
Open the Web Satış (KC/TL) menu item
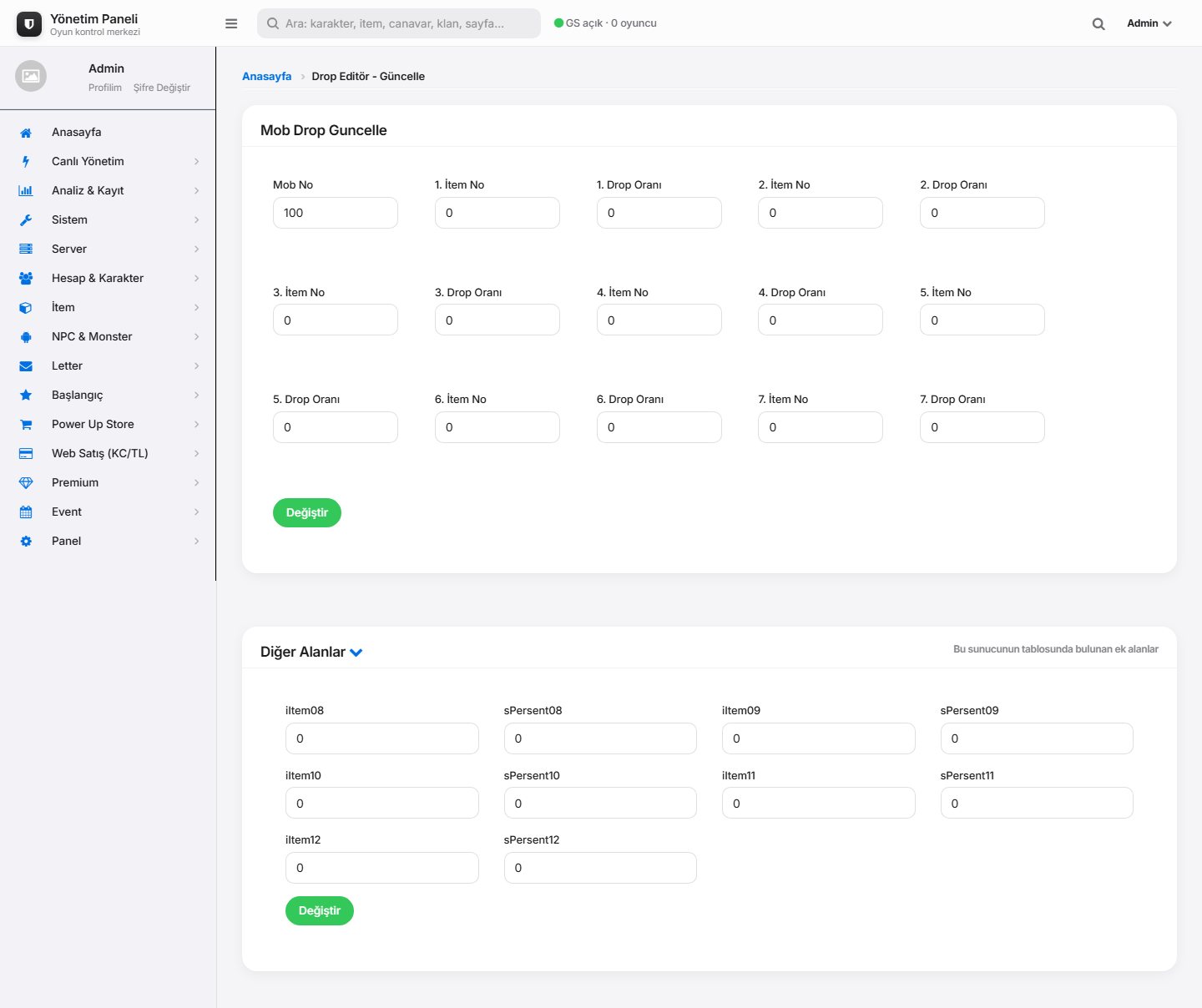pos(108,453)
